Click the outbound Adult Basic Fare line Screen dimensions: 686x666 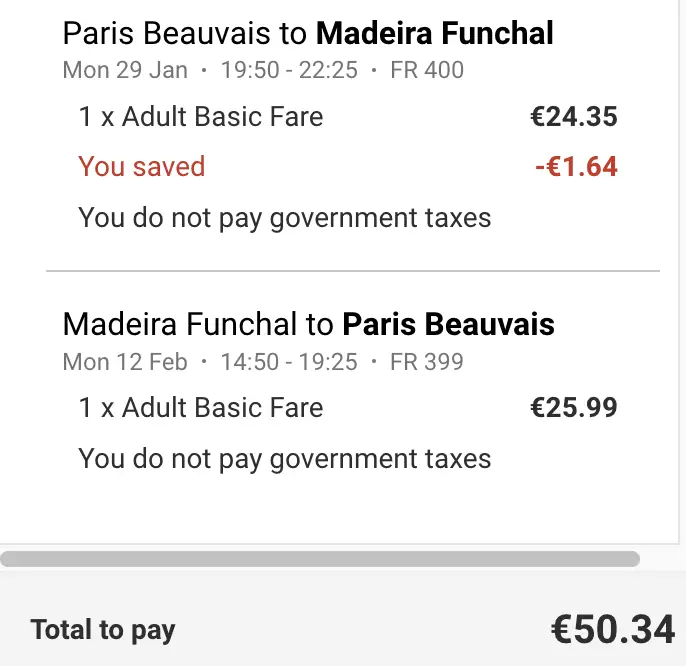pyautogui.click(x=201, y=117)
